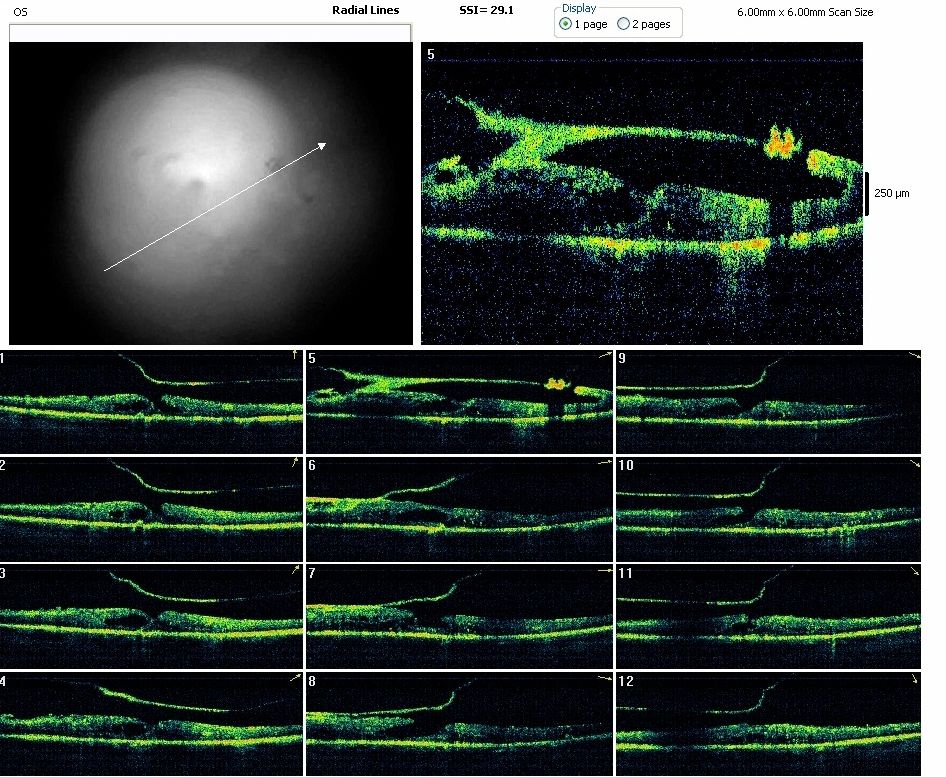Click the white scan-line arrowhead on fundus image
The height and width of the screenshot is (777, 946).
pos(322,146)
